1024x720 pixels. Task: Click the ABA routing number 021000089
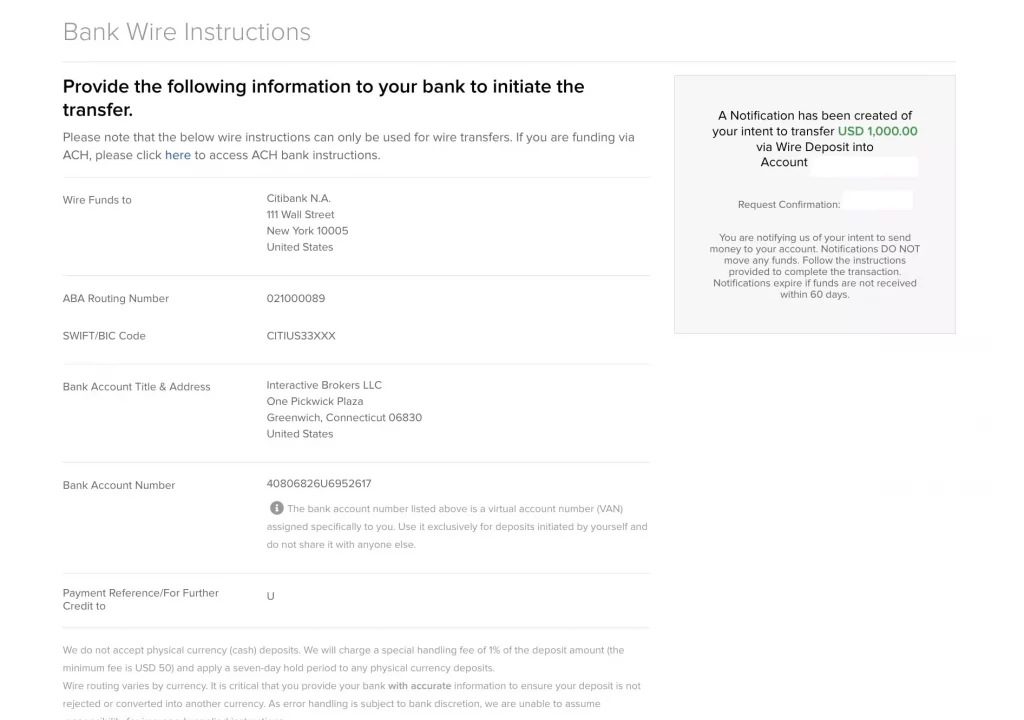295,298
